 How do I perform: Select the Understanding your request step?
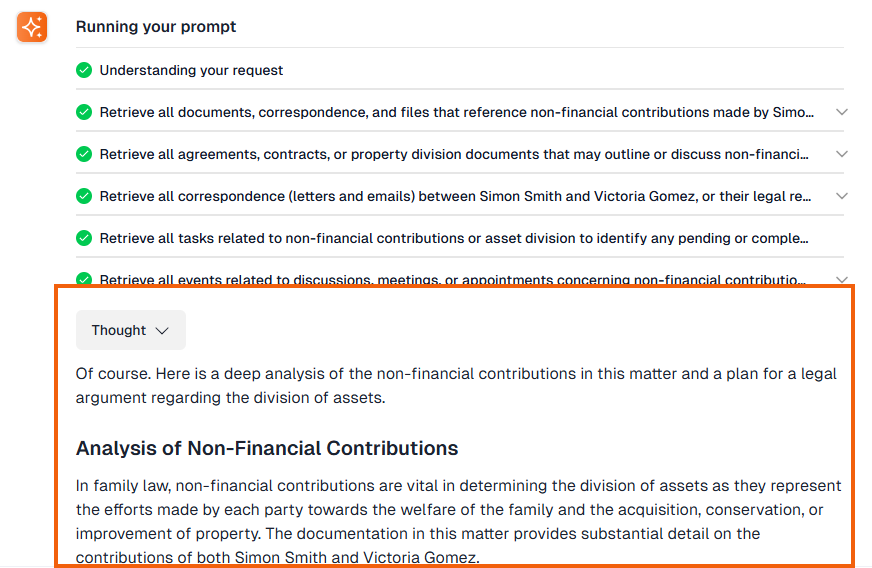pos(191,71)
